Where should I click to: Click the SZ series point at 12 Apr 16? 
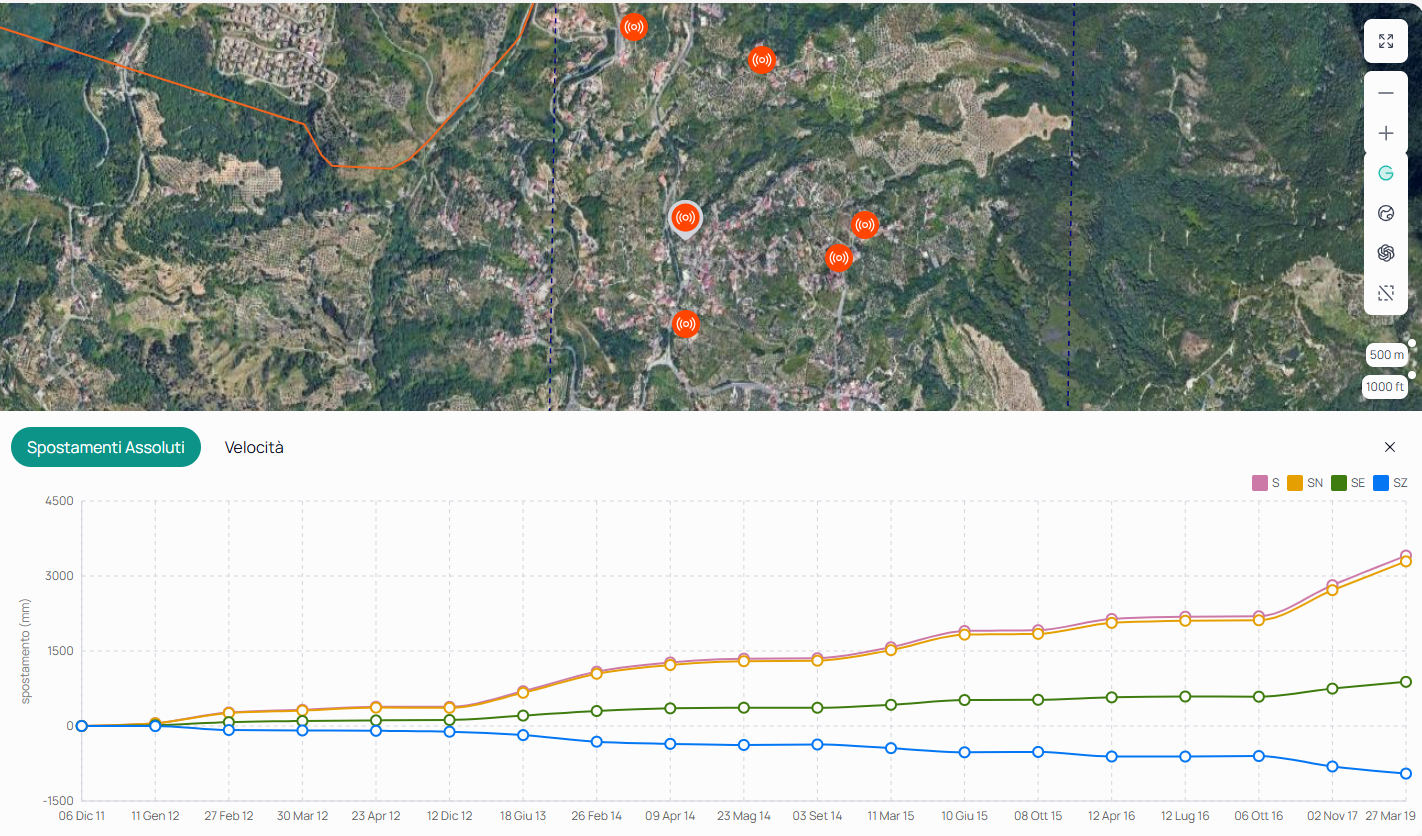(1111, 756)
